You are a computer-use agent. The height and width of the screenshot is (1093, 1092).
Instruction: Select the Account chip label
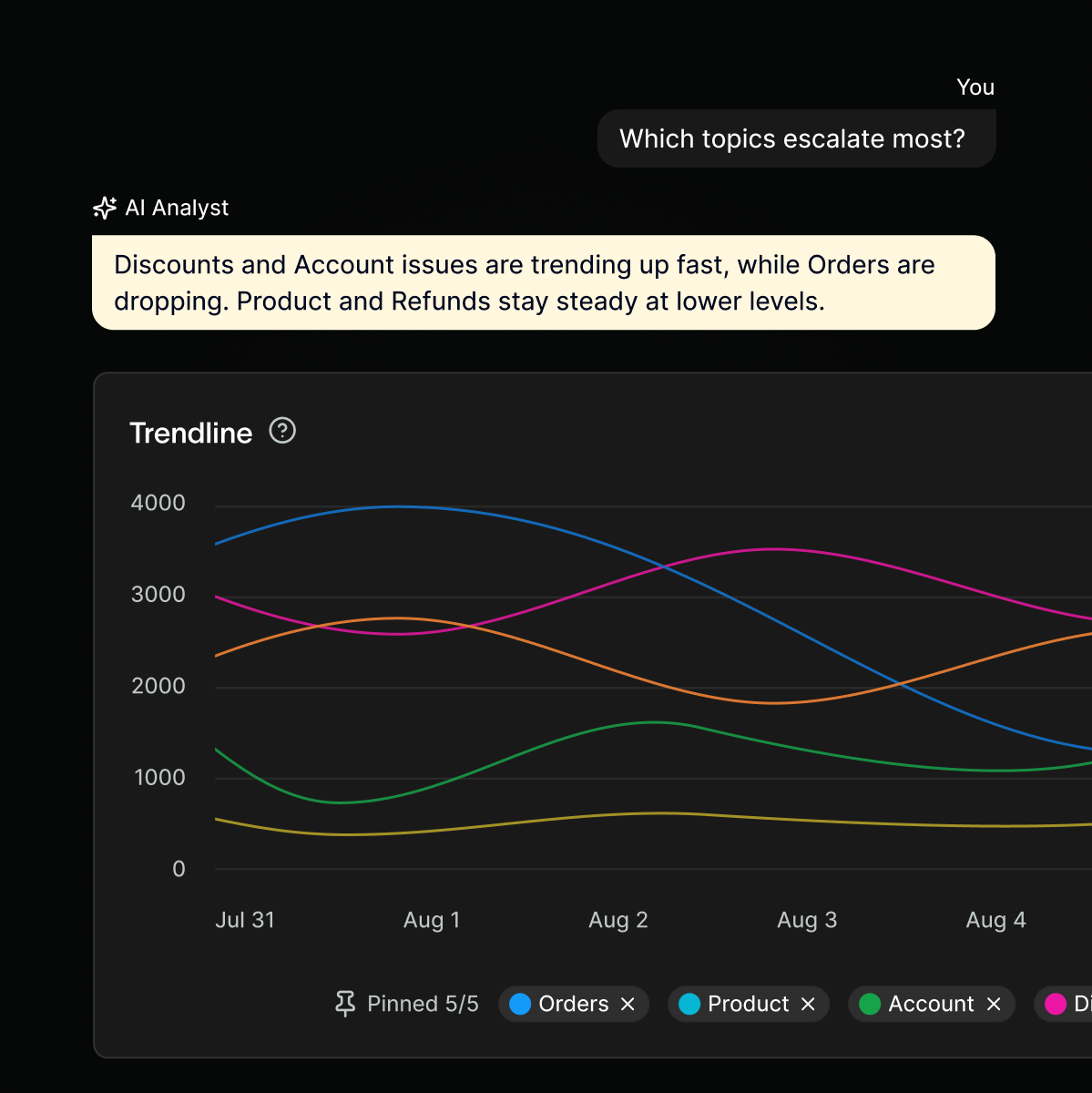pos(931,1004)
